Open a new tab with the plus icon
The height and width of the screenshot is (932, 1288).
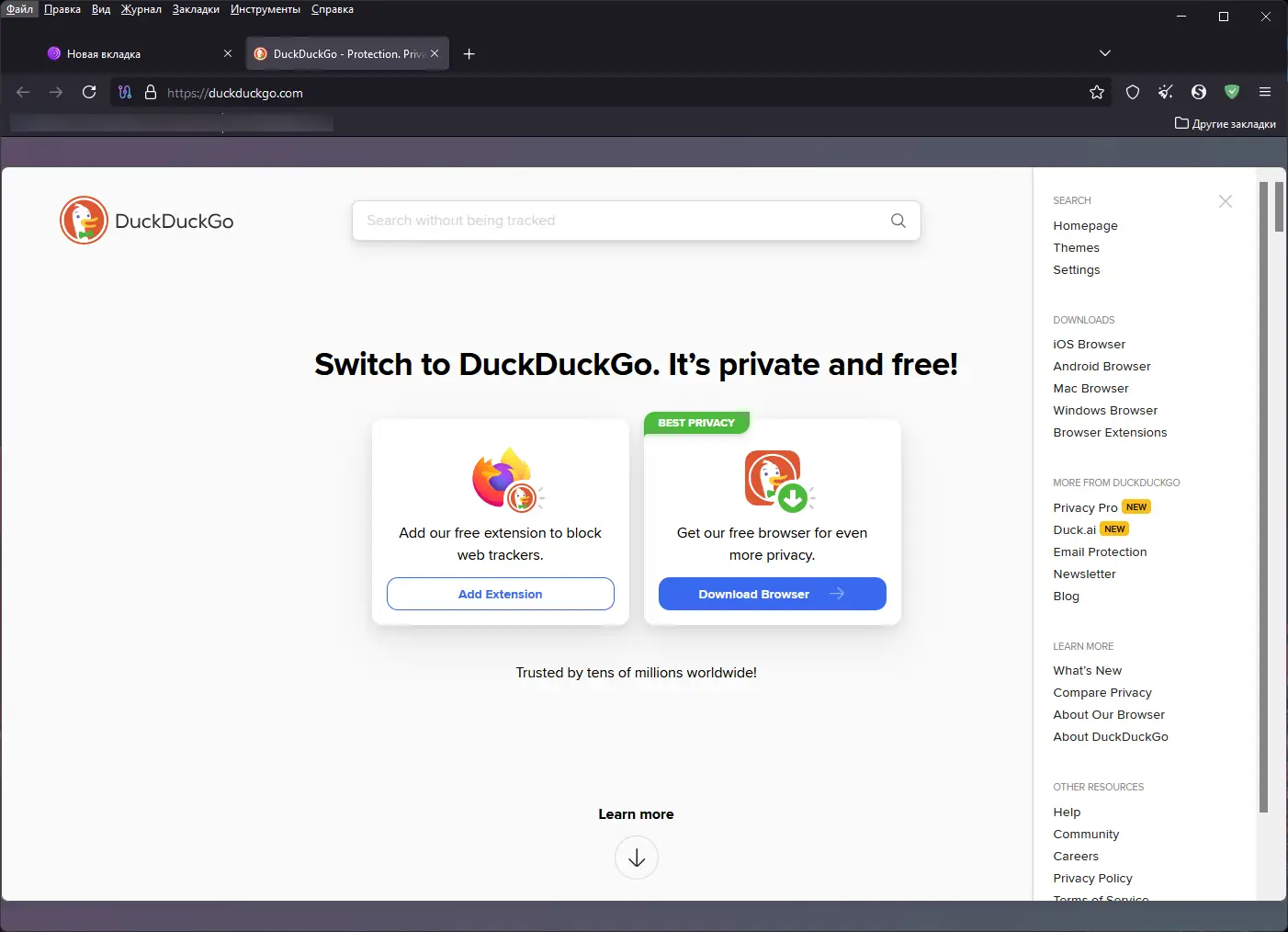tap(469, 53)
